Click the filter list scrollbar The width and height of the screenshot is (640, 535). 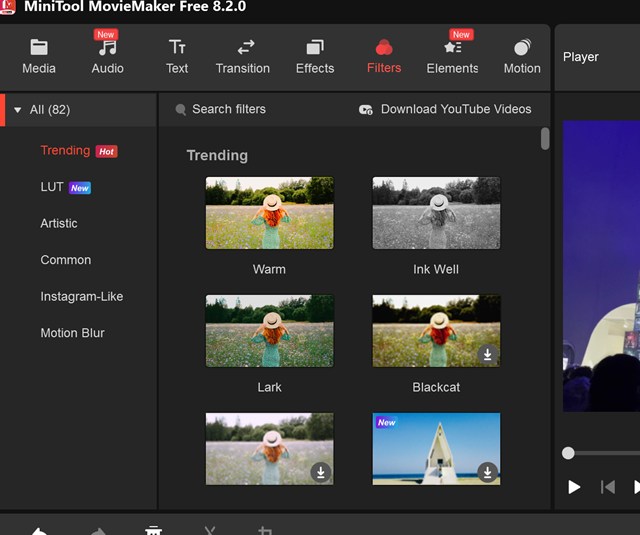(545, 139)
